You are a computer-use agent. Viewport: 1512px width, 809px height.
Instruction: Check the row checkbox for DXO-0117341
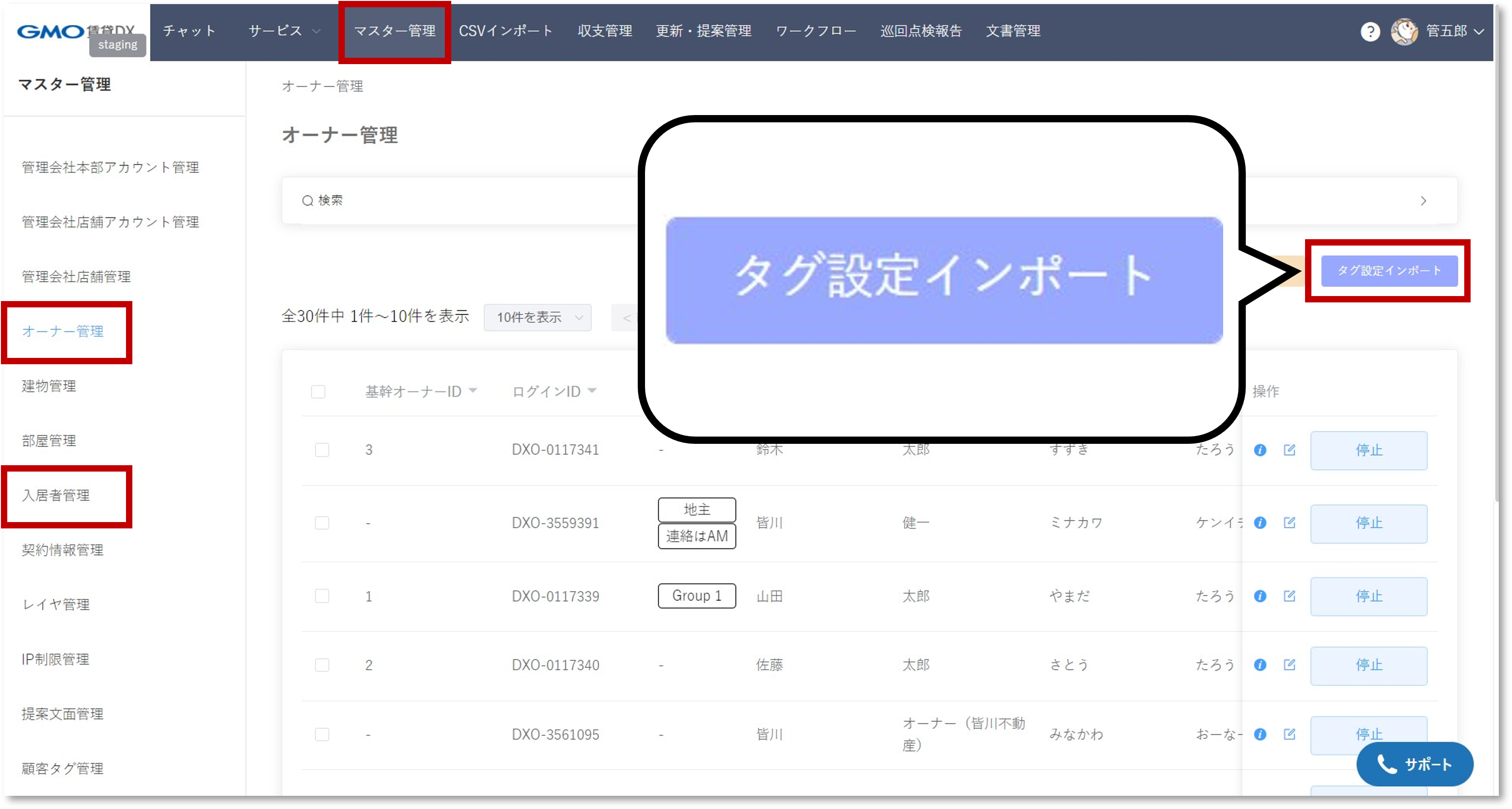click(322, 450)
